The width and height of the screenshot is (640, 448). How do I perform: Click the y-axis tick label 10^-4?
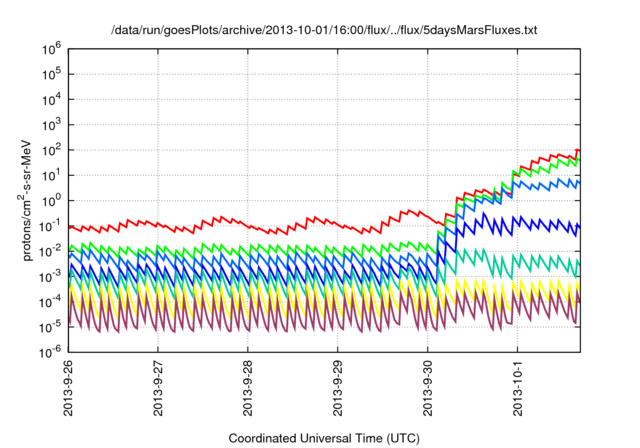tap(51, 302)
